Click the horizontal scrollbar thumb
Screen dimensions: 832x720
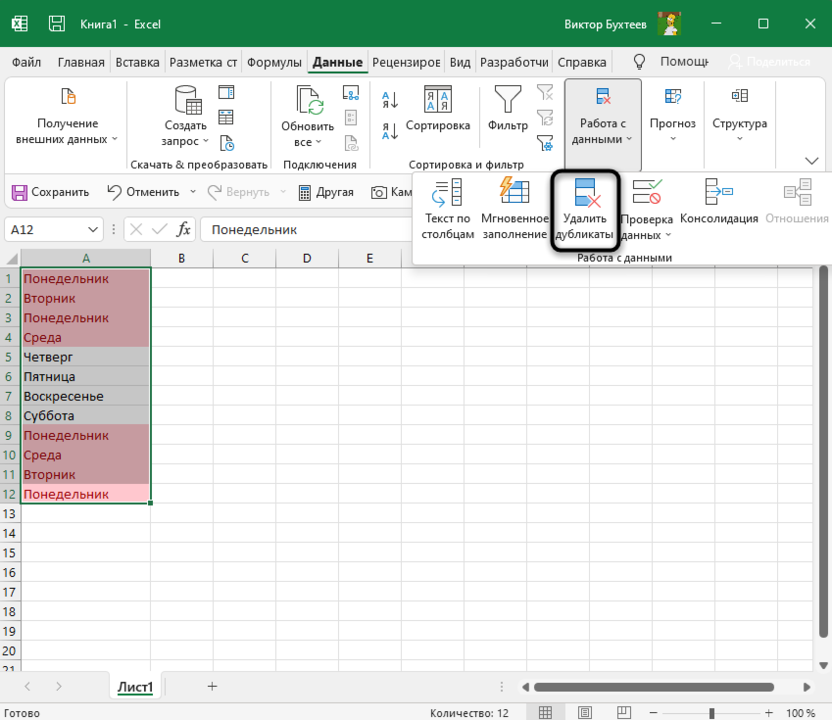pos(654,687)
